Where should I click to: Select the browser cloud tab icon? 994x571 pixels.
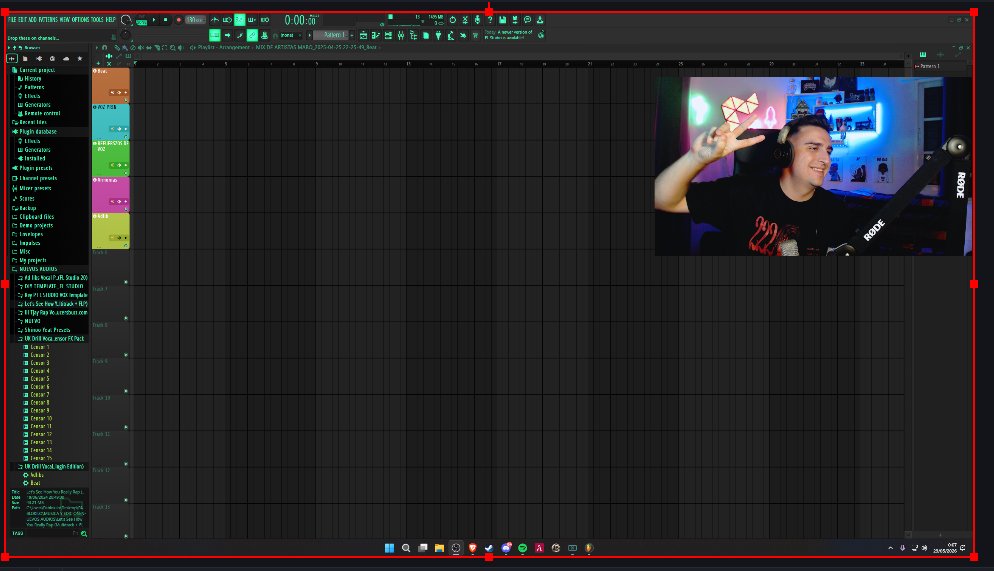[66, 58]
